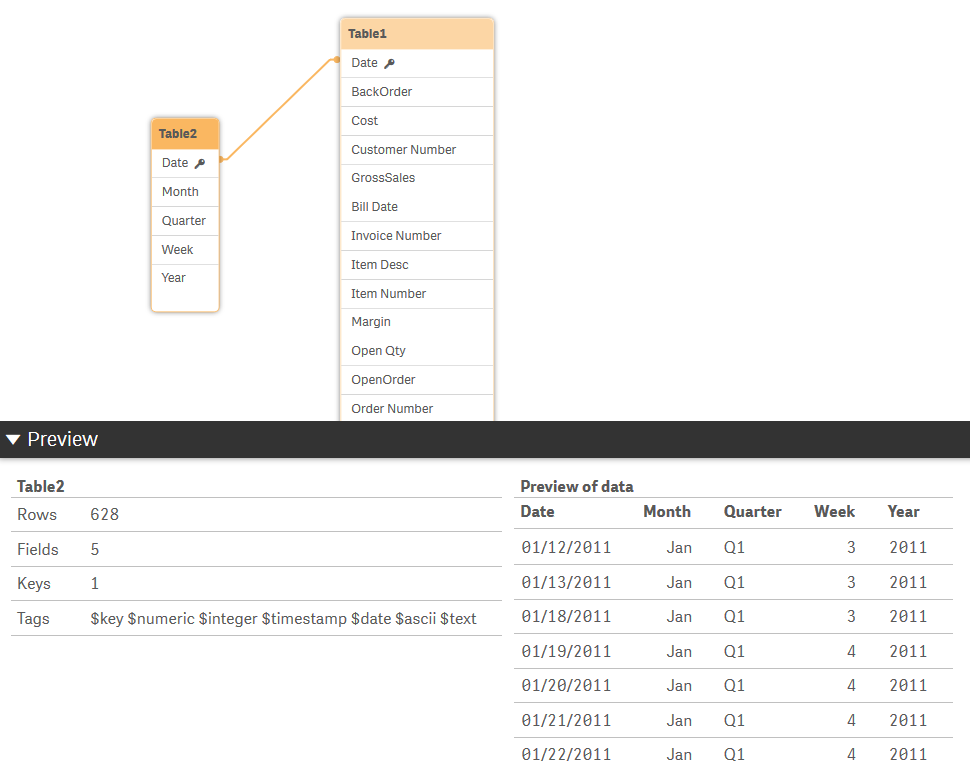Select the Table1 header
970x782 pixels.
click(417, 34)
